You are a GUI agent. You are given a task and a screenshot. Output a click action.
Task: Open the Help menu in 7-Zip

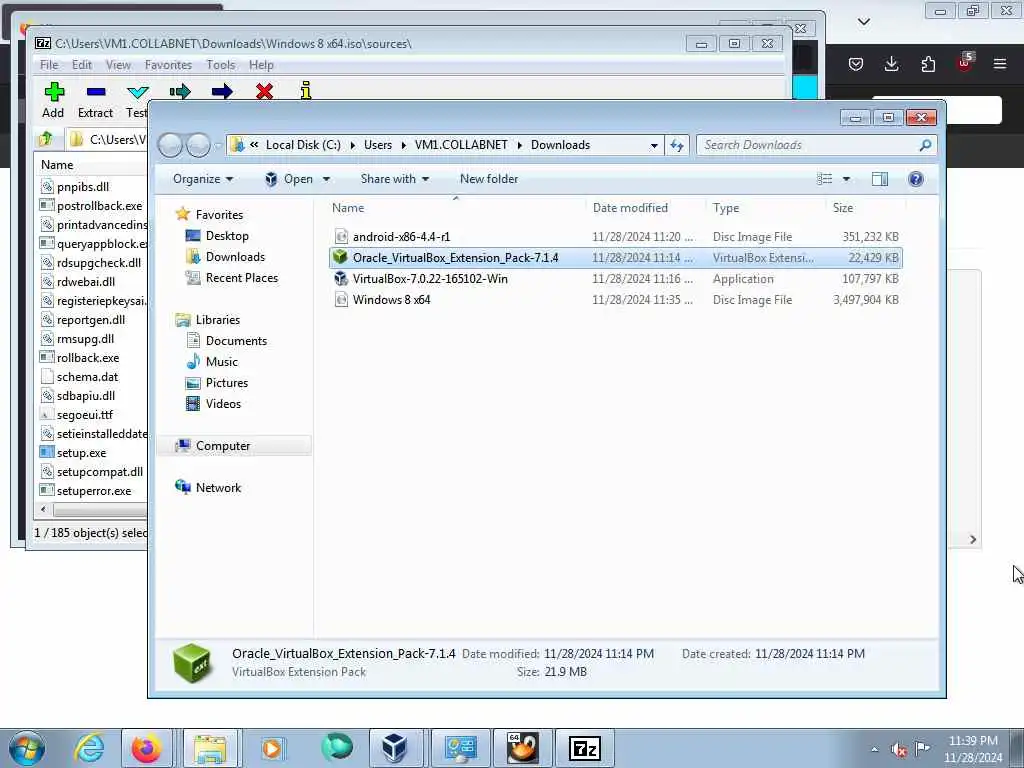(x=261, y=65)
